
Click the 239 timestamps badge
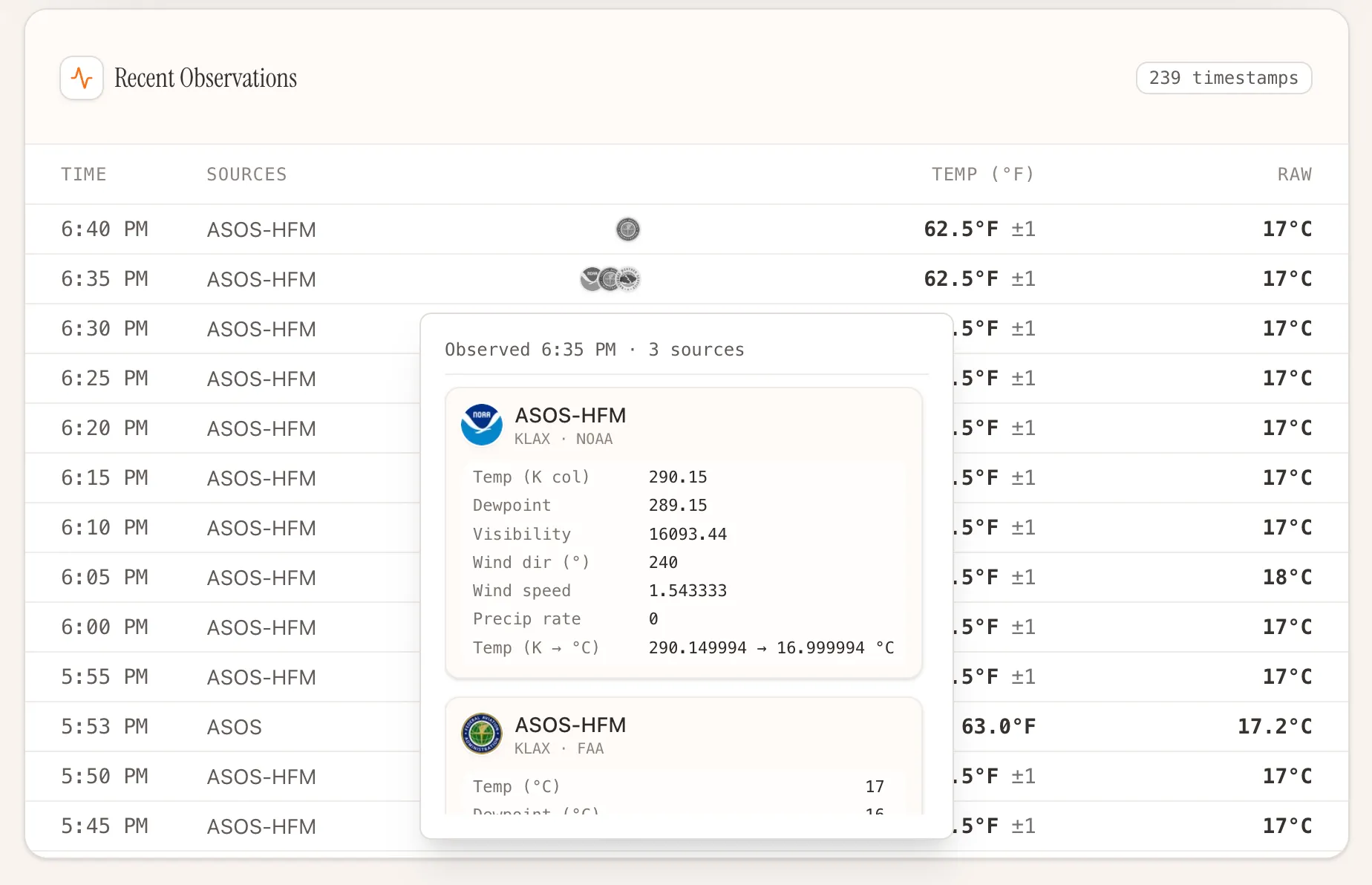(1224, 78)
